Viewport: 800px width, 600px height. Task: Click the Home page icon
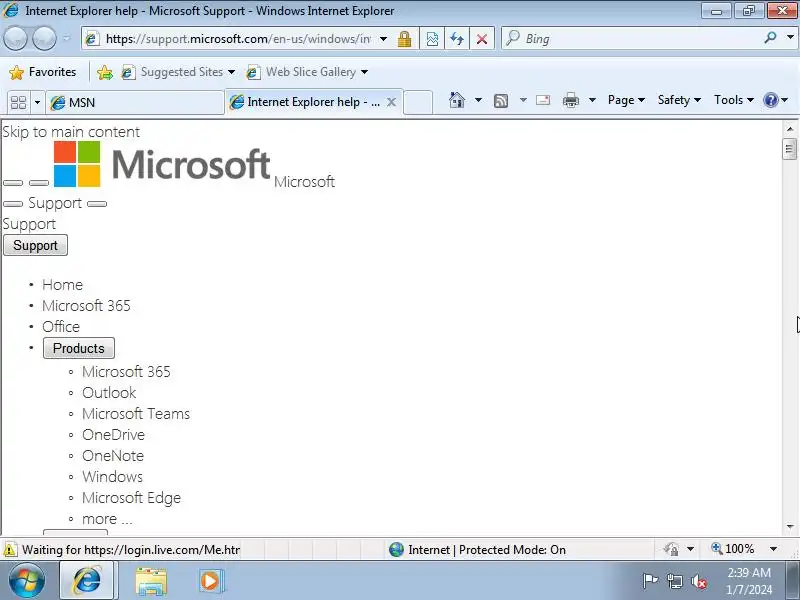pyautogui.click(x=457, y=100)
